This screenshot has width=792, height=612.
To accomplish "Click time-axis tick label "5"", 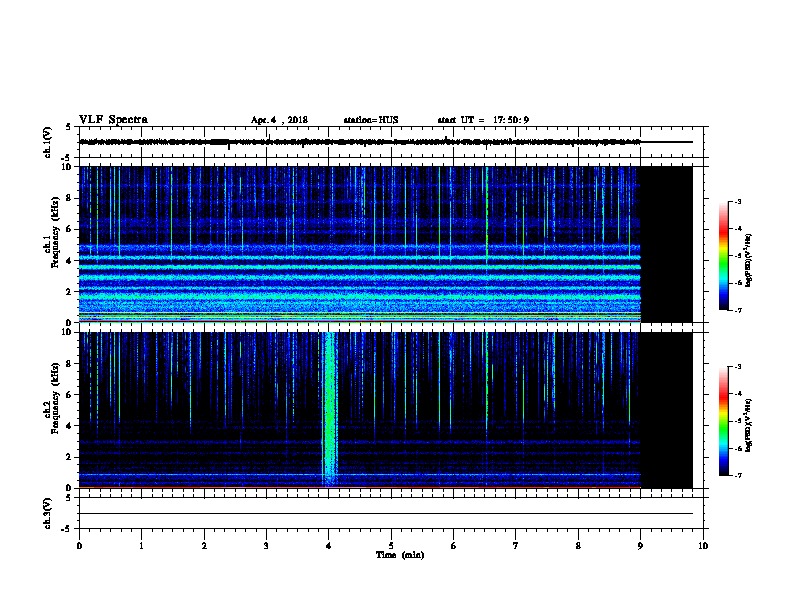I will click(391, 546).
